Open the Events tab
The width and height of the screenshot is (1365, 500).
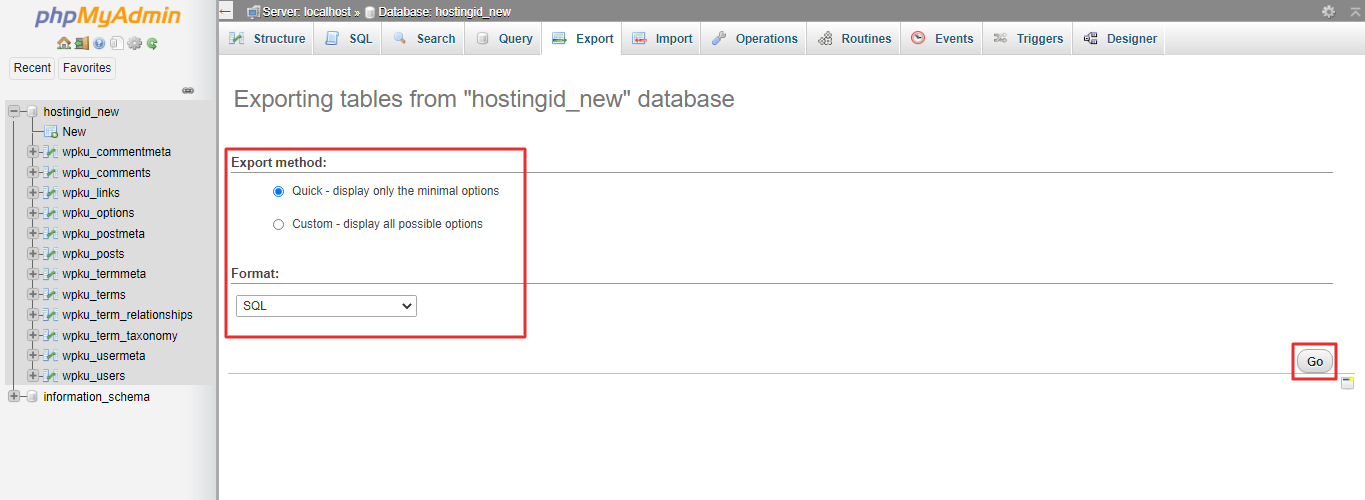pos(942,39)
